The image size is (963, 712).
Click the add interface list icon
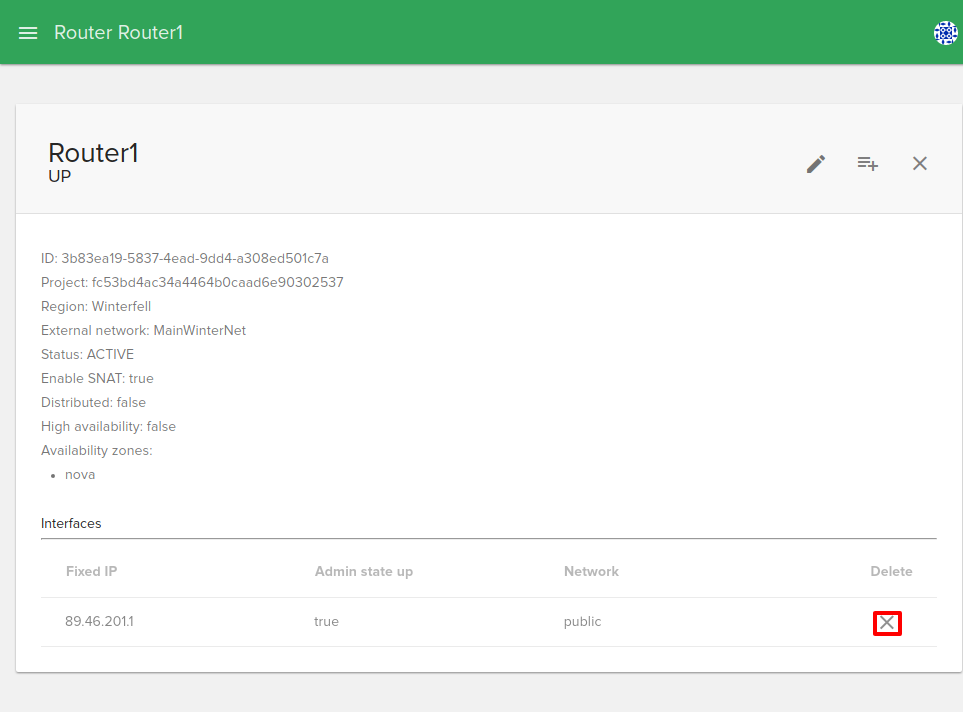coord(868,164)
